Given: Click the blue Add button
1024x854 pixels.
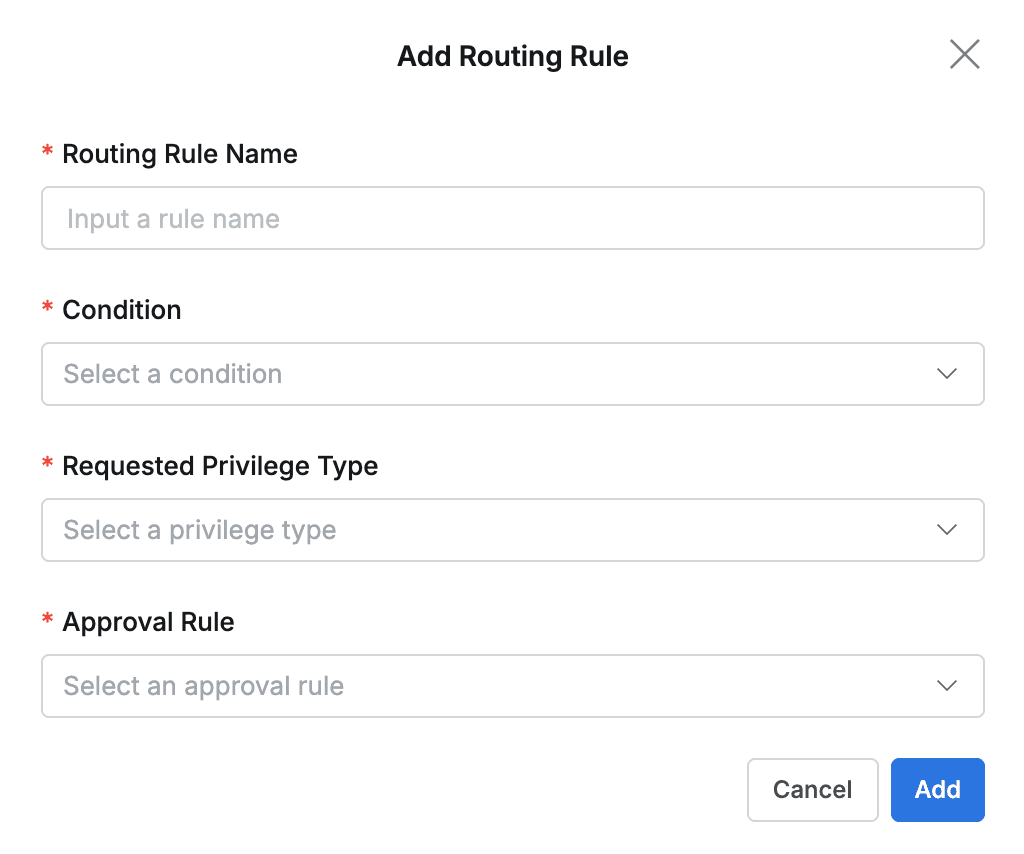Looking at the screenshot, I should [x=937, y=790].
